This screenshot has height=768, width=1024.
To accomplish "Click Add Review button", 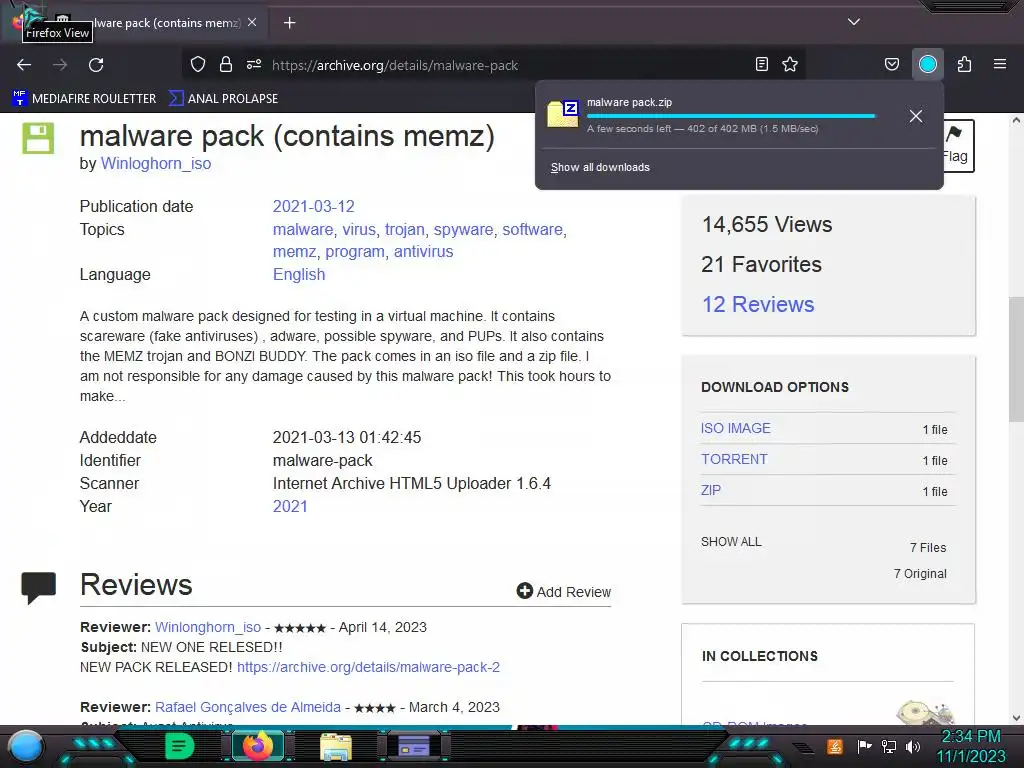I will [564, 592].
